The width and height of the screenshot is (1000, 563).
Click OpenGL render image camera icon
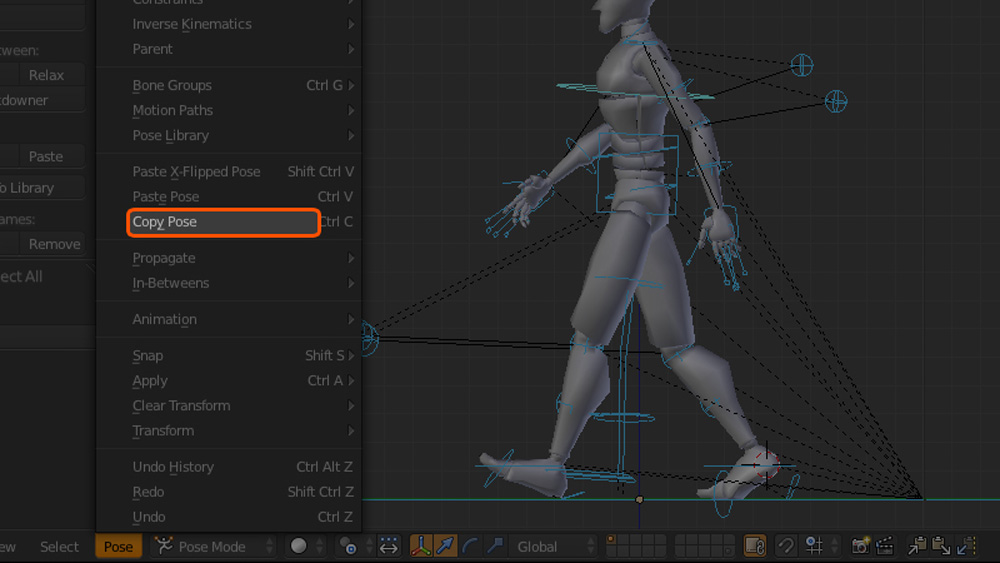(x=860, y=546)
